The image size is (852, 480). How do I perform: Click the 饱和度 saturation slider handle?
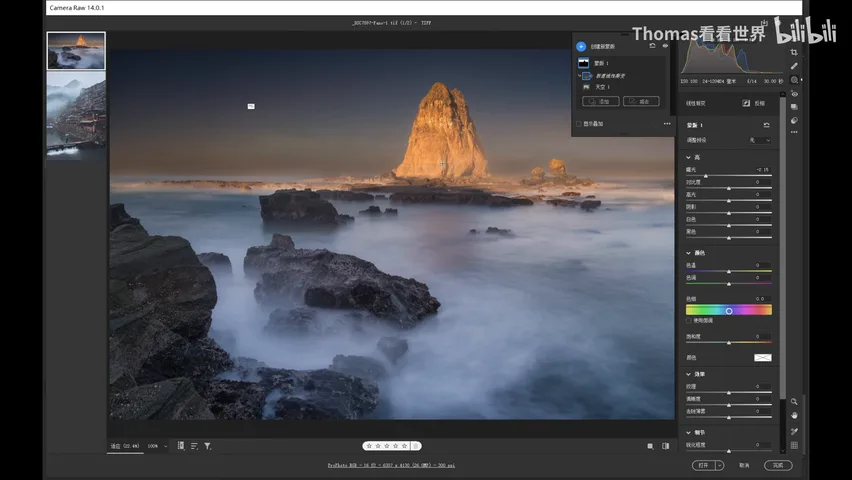(729, 343)
